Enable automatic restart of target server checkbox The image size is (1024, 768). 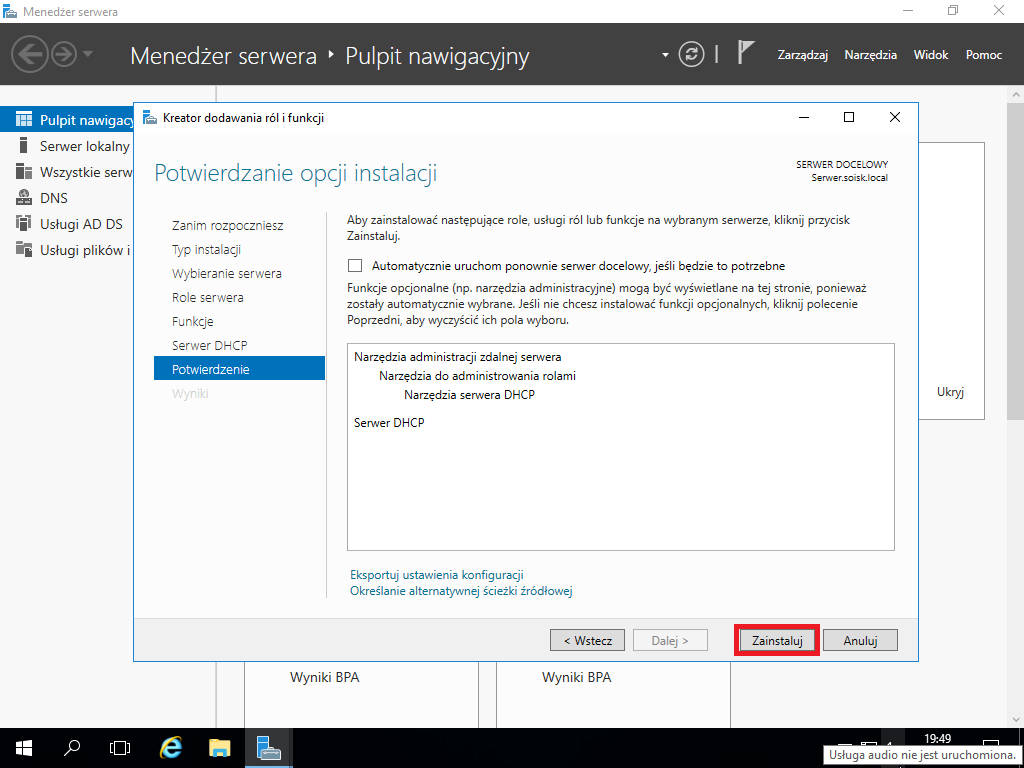355,266
